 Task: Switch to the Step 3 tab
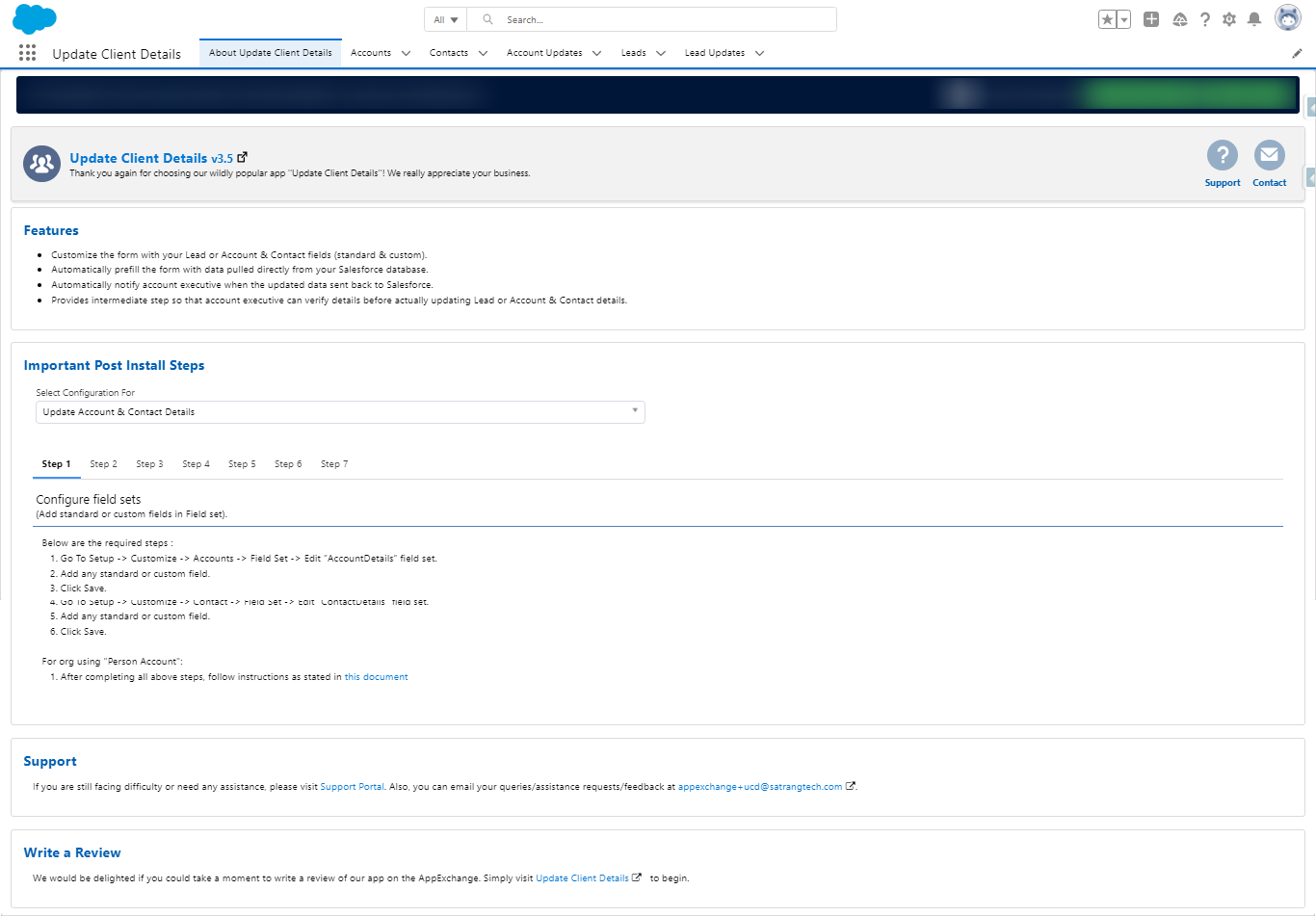tap(149, 464)
